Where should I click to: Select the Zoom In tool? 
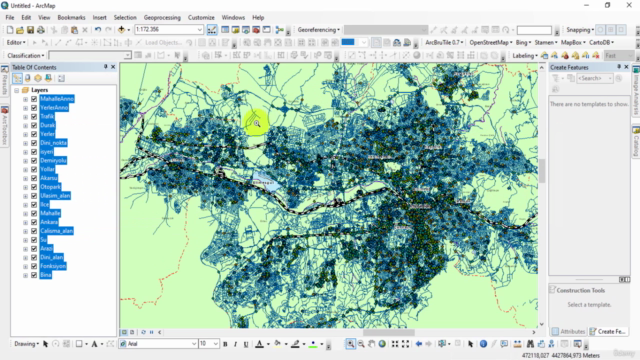pyautogui.click(x=350, y=344)
